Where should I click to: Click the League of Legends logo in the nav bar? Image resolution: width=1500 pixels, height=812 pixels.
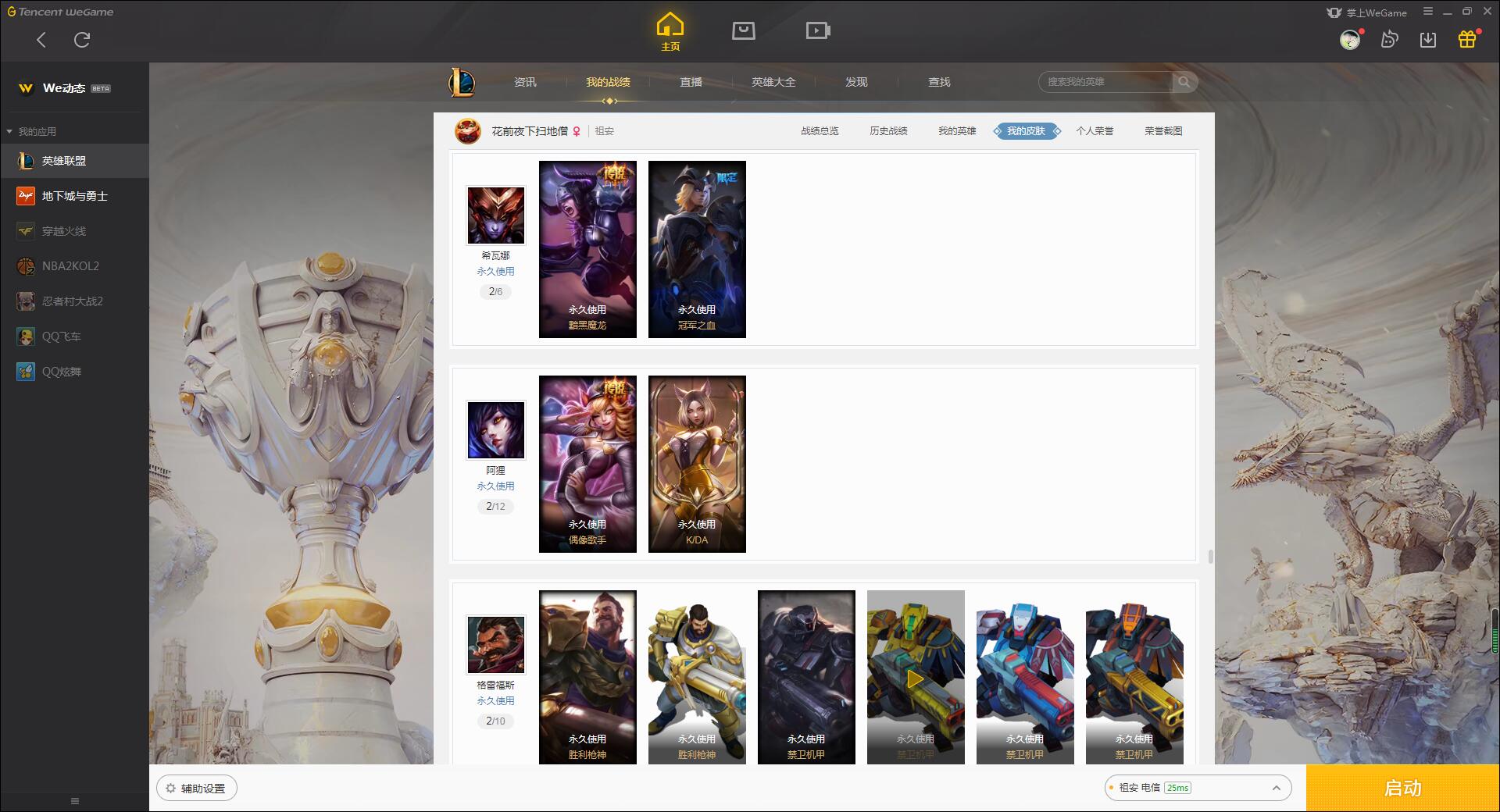click(462, 82)
